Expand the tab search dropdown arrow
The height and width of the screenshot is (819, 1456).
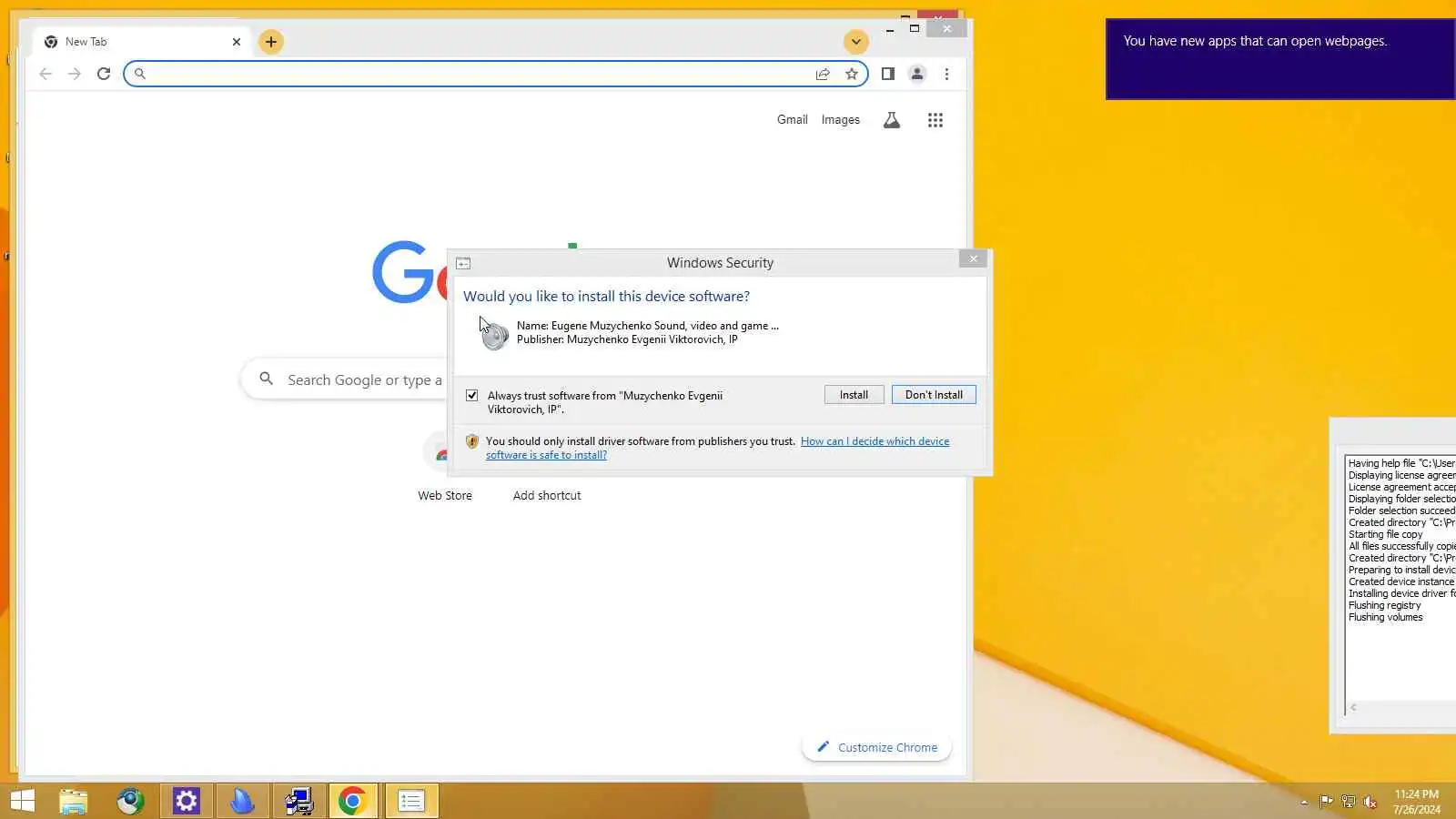coord(855,42)
